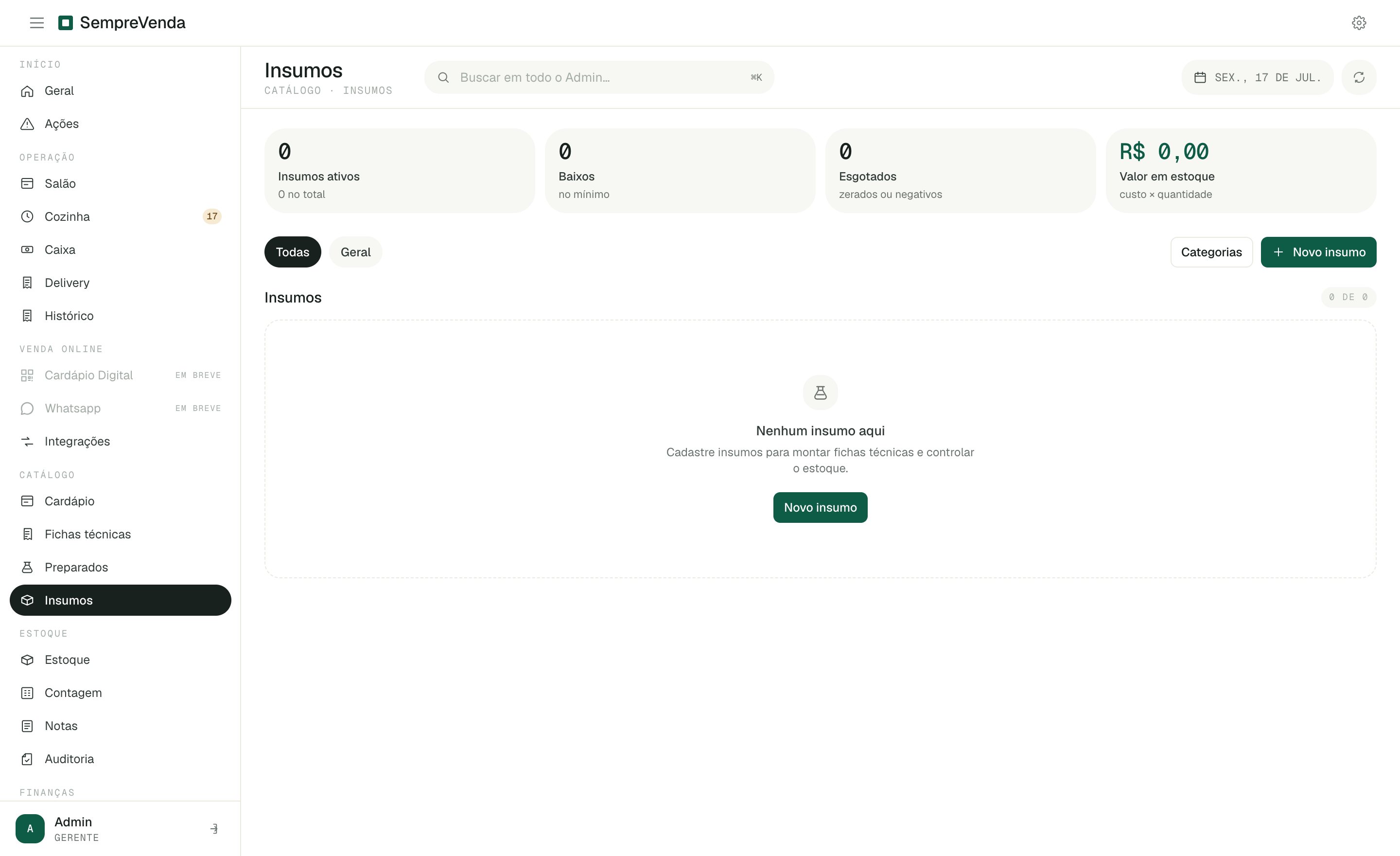The image size is (1400, 856).
Task: Go to Delivery in the sidebar
Action: (x=121, y=283)
